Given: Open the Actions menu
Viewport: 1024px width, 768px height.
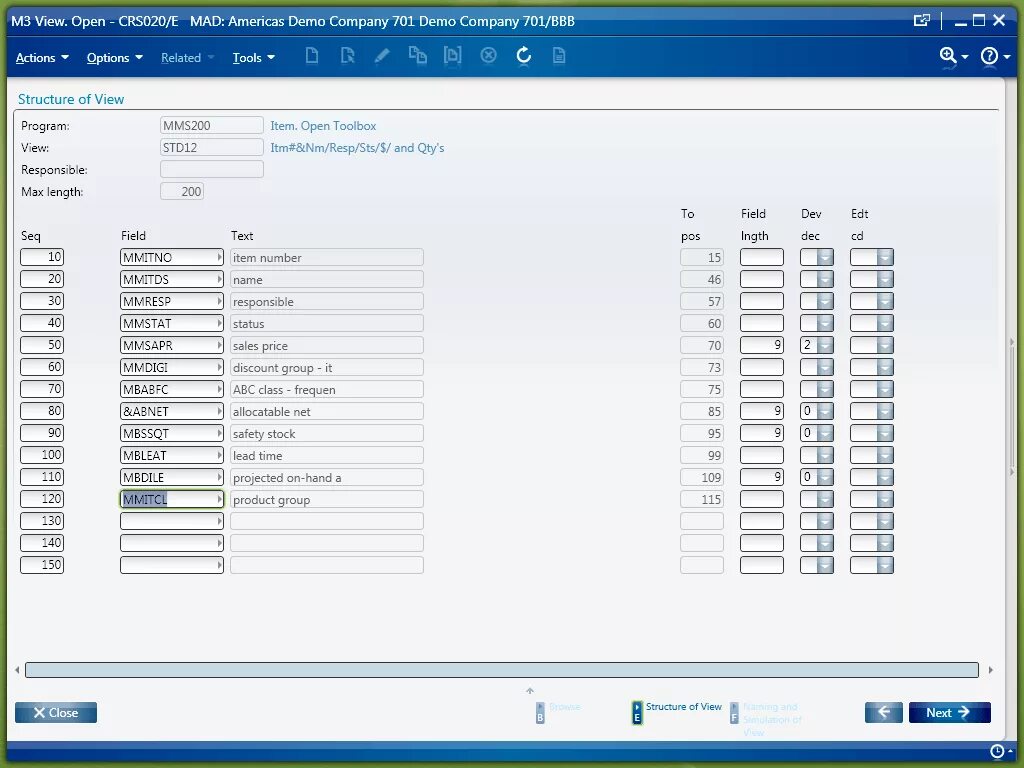Looking at the screenshot, I should point(42,57).
